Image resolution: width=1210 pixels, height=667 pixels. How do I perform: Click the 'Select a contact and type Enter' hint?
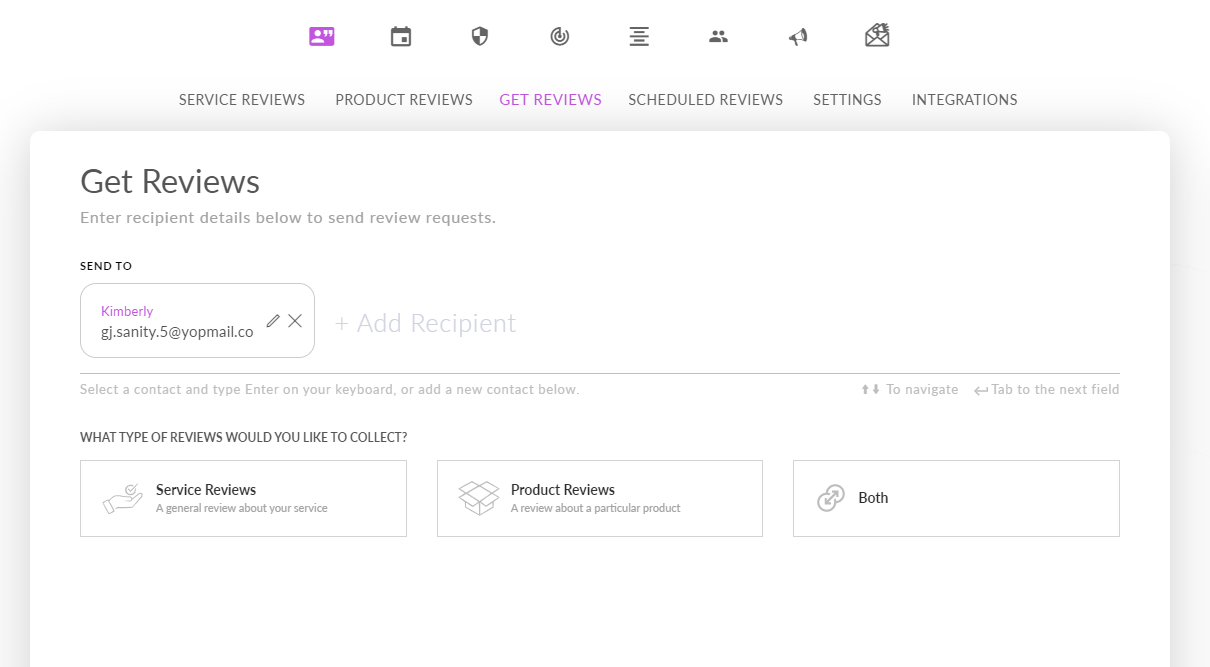(330, 389)
